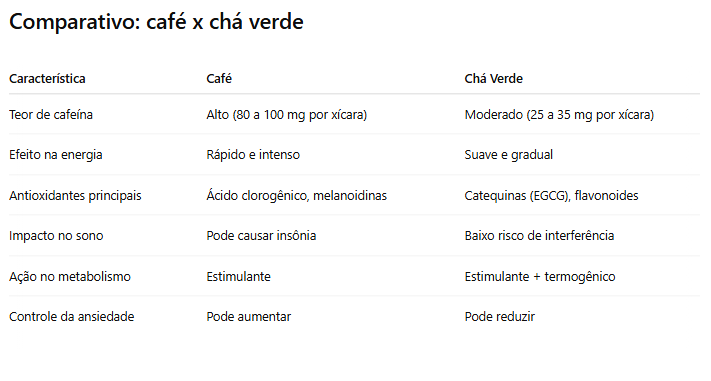The image size is (711, 381).
Task: Select the Café column header
Action: 219,78
